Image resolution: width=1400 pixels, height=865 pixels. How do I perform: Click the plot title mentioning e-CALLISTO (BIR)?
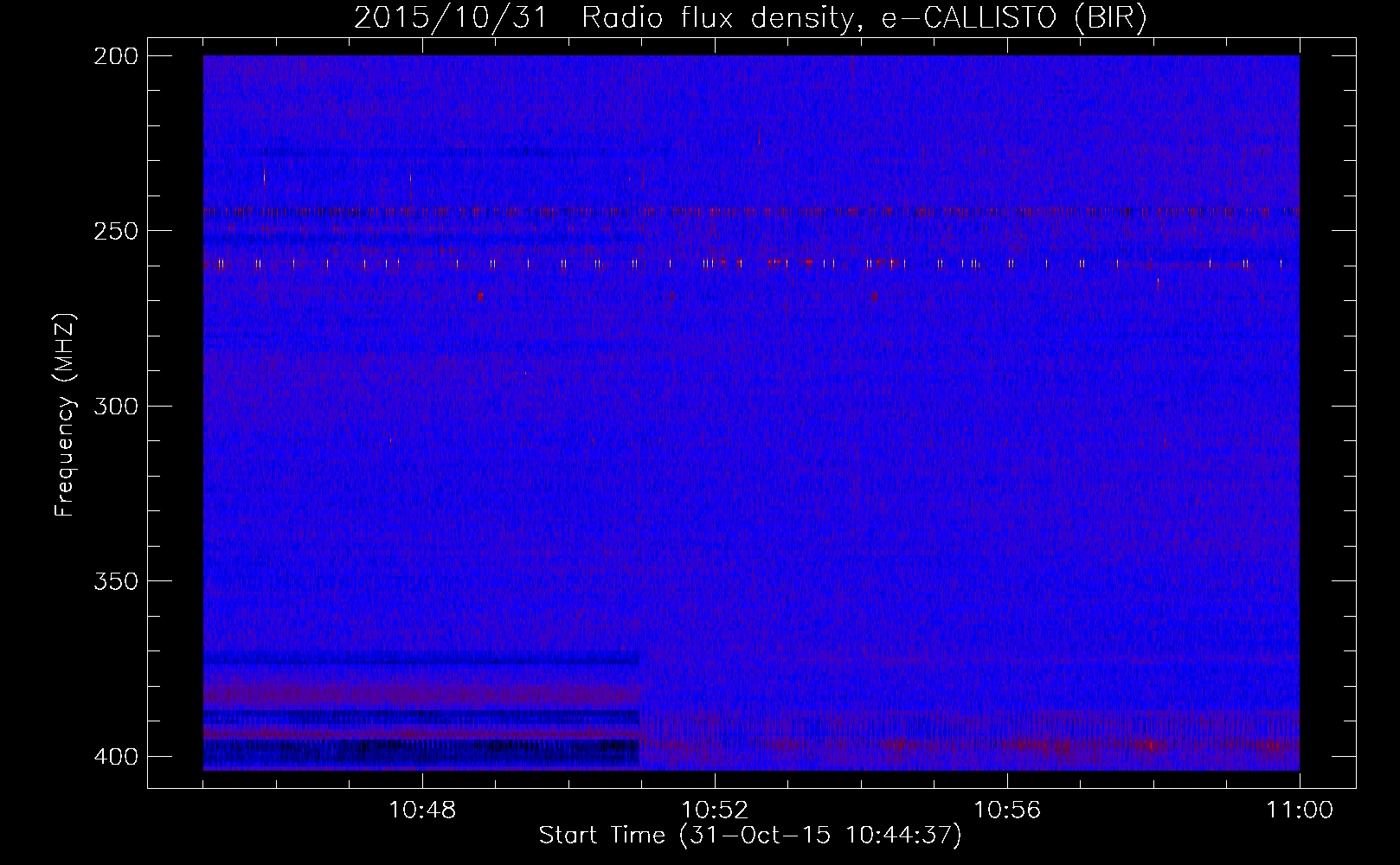click(750, 17)
